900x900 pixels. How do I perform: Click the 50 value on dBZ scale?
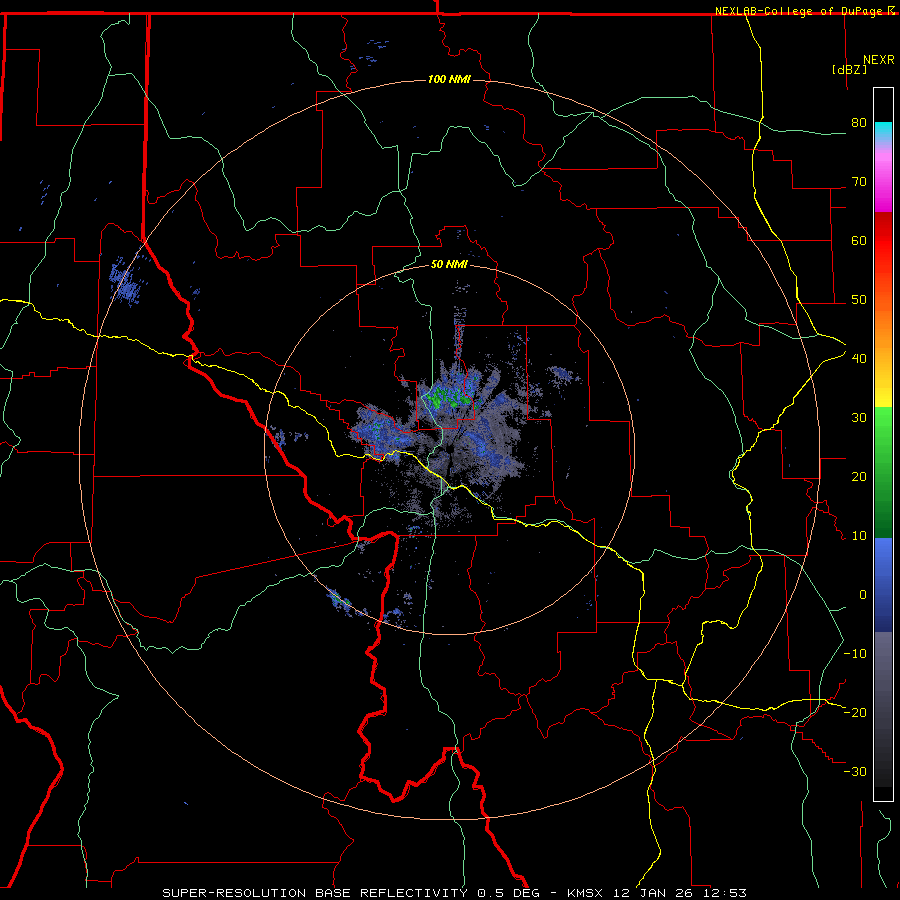[x=859, y=300]
